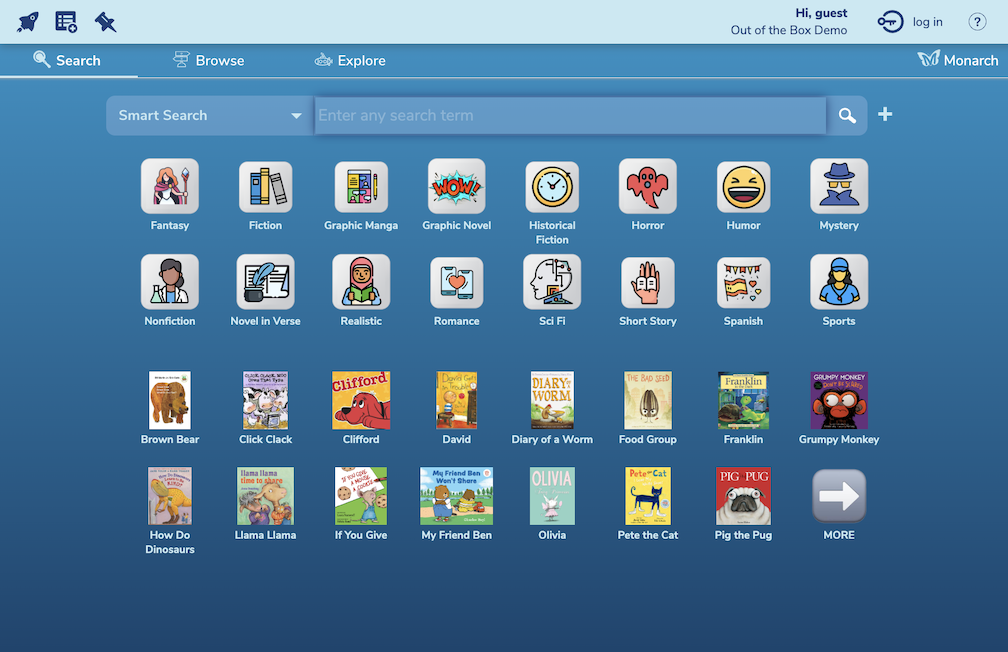Image resolution: width=1008 pixels, height=652 pixels.
Task: Click the log in link
Action: point(911,22)
